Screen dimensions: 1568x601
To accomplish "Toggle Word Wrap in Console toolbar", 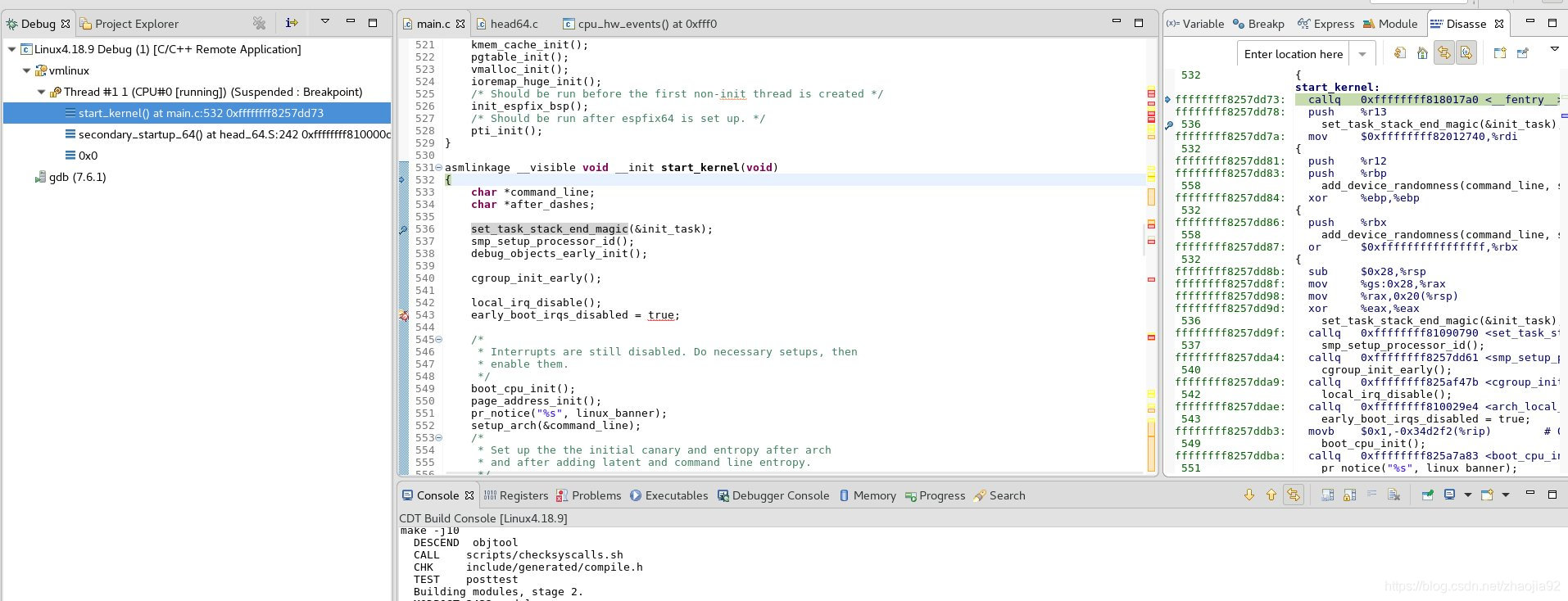I will (1371, 495).
